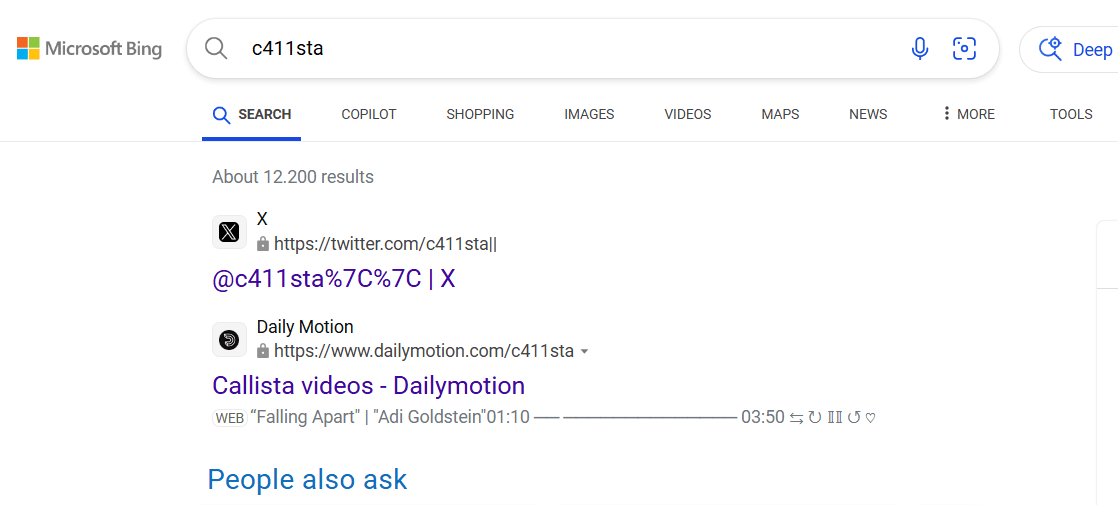Viewport: 1118px width, 505px height.
Task: Go to the IMAGES tab
Action: (x=589, y=114)
